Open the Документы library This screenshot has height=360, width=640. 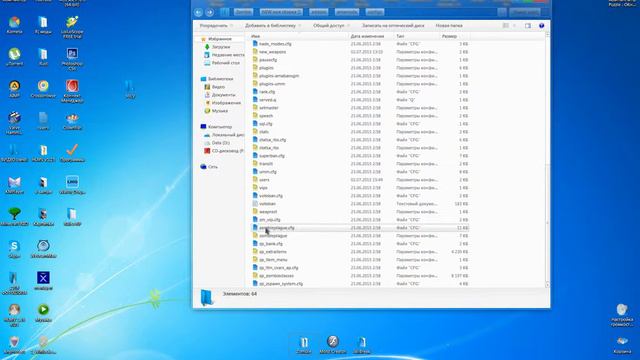(x=220, y=95)
